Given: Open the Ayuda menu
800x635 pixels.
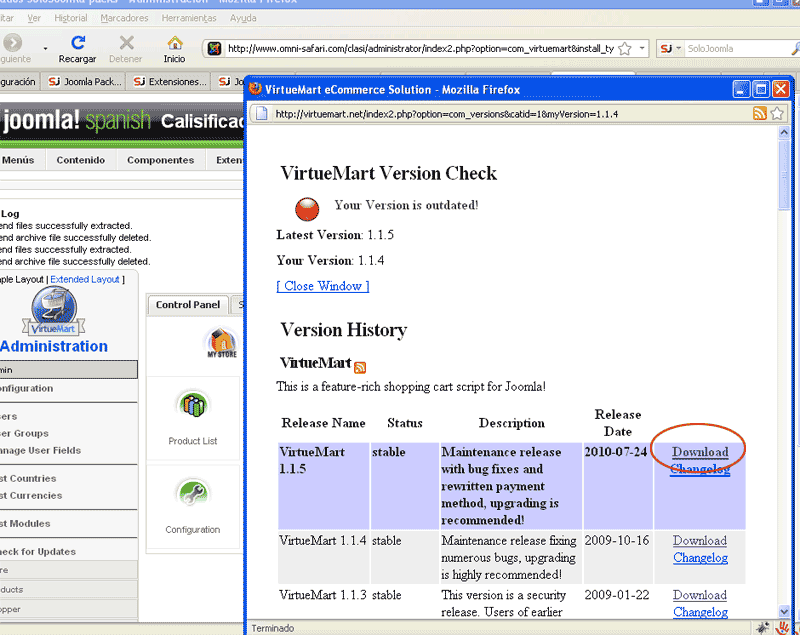Looking at the screenshot, I should click(x=243, y=18).
